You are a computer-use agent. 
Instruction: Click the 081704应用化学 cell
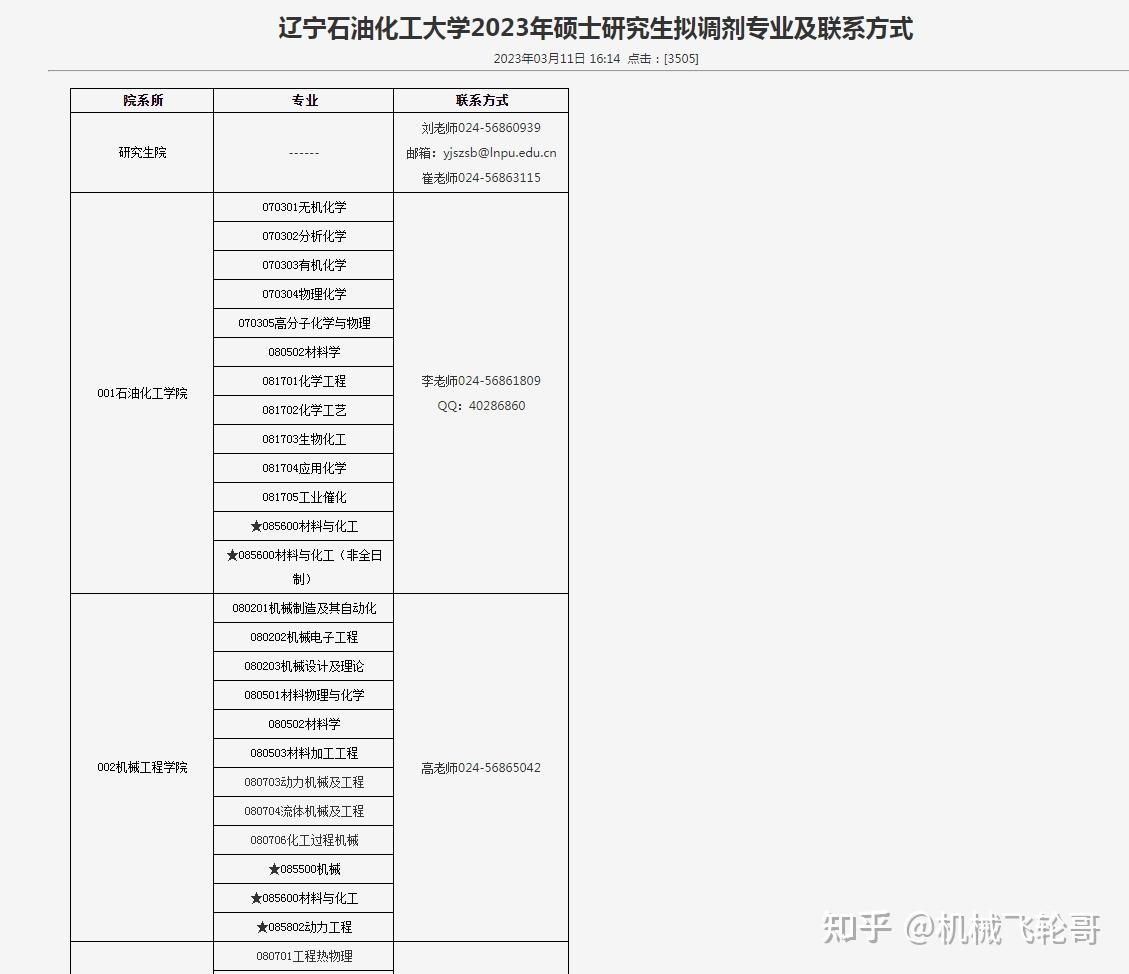coord(304,468)
